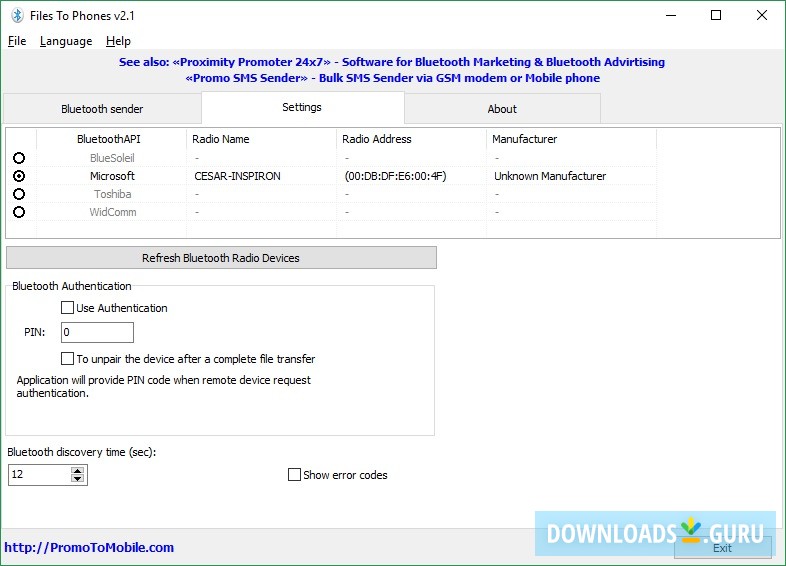Click Refresh Bluetooth Radio Devices button
Screen dimensions: 786x566
221,258
